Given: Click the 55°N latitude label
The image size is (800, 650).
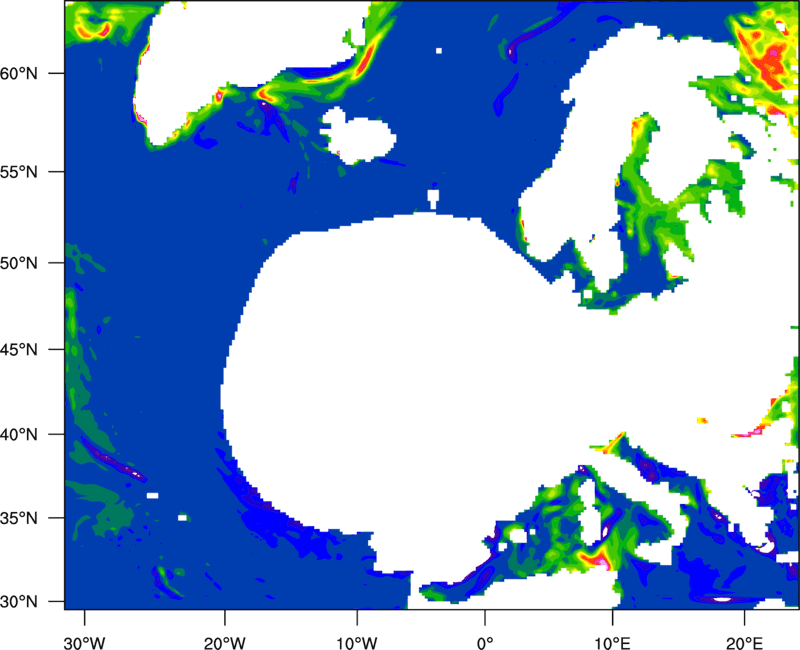Looking at the screenshot, I should [19, 172].
